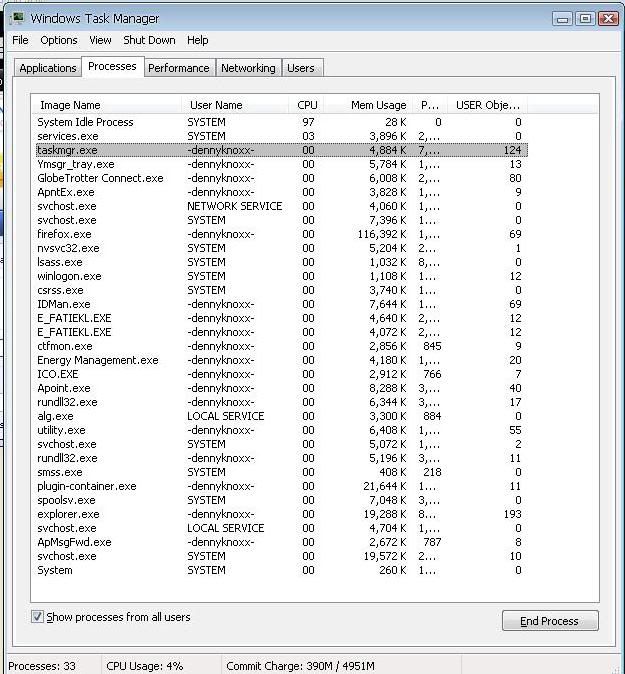Sort by Image Name column header
Viewport: 625px width, 674px height.
coord(106,105)
